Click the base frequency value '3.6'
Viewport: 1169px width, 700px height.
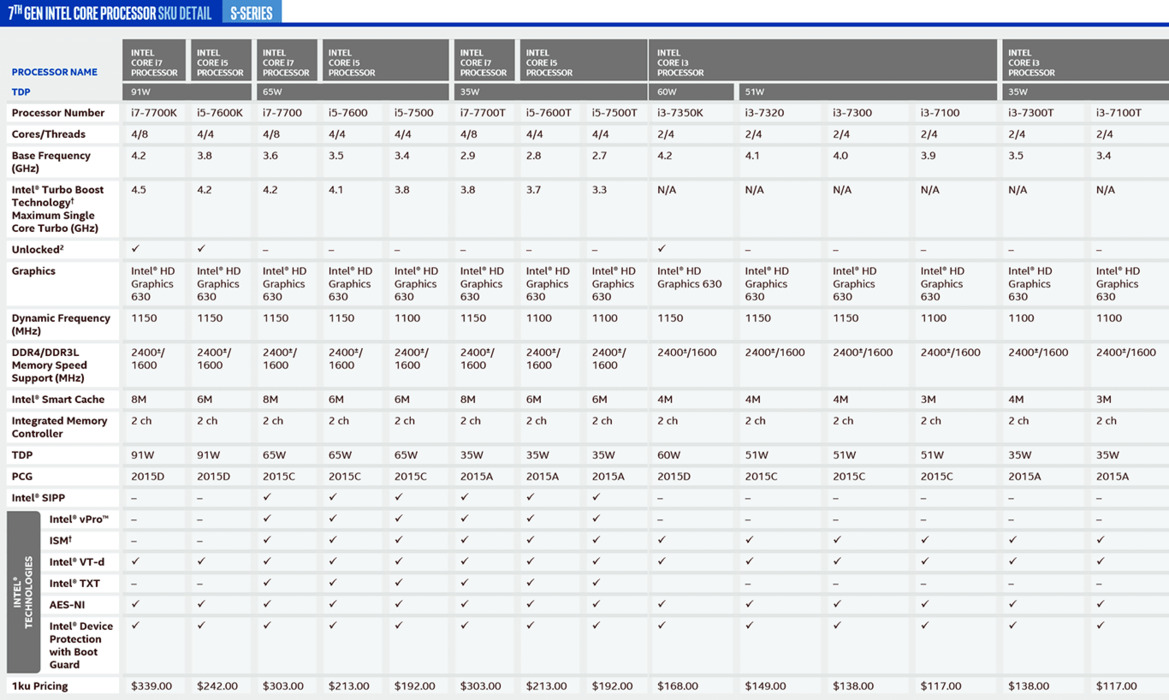pyautogui.click(x=270, y=156)
